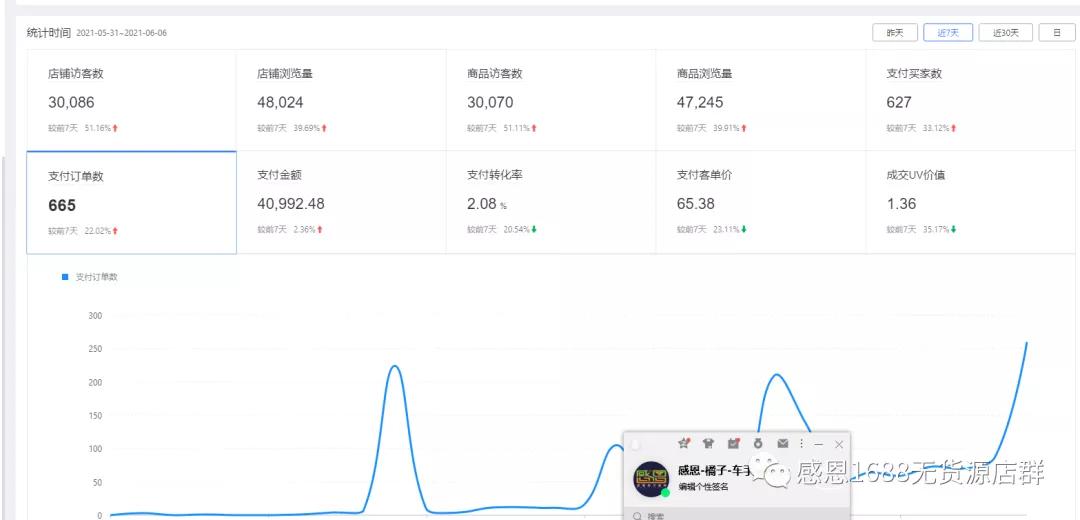Image resolution: width=1080 pixels, height=520 pixels.
Task: Open the calendar check-in icon in QQ panel
Action: point(733,444)
